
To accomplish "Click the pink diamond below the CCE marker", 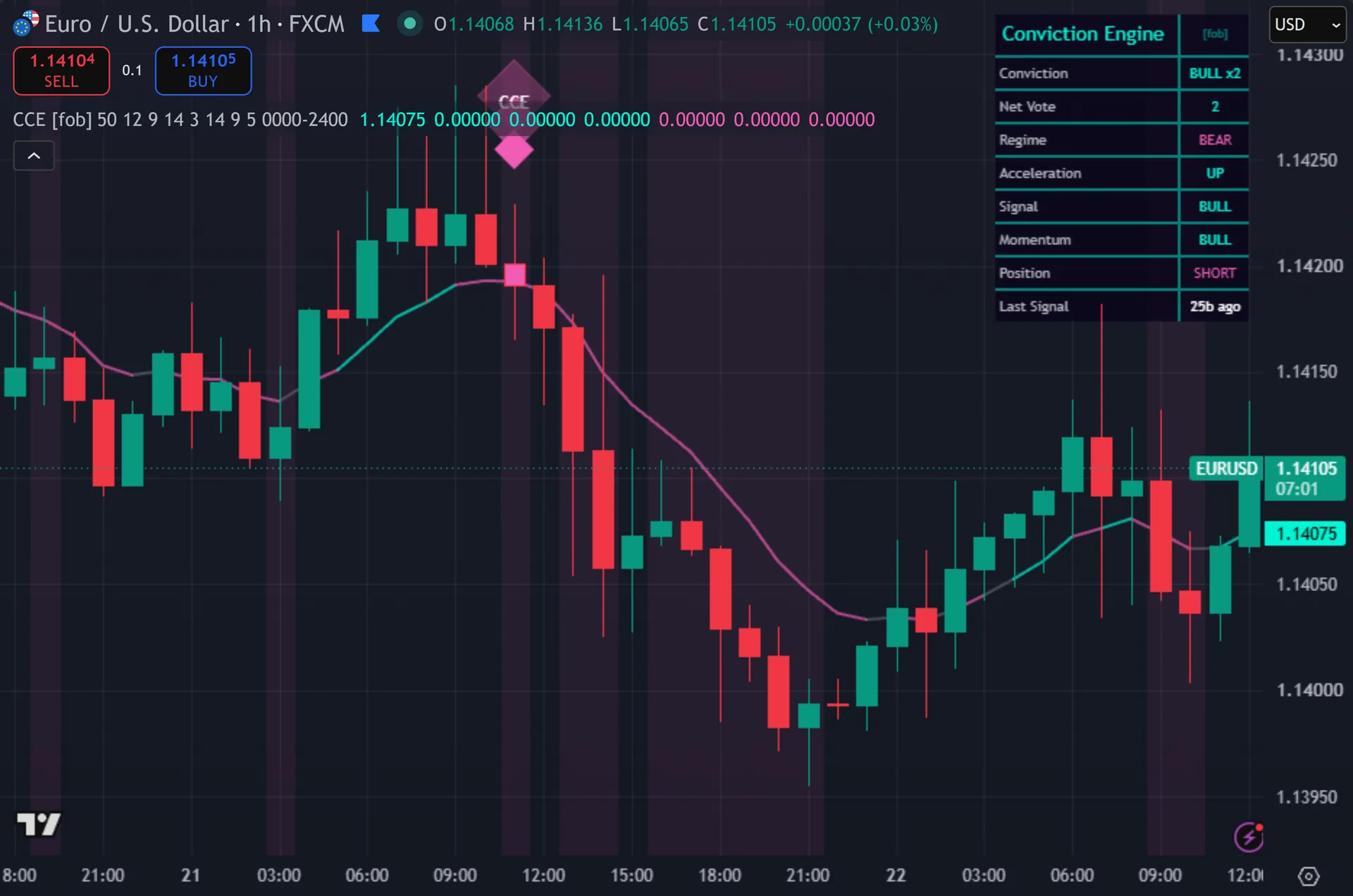I will click(x=514, y=151).
